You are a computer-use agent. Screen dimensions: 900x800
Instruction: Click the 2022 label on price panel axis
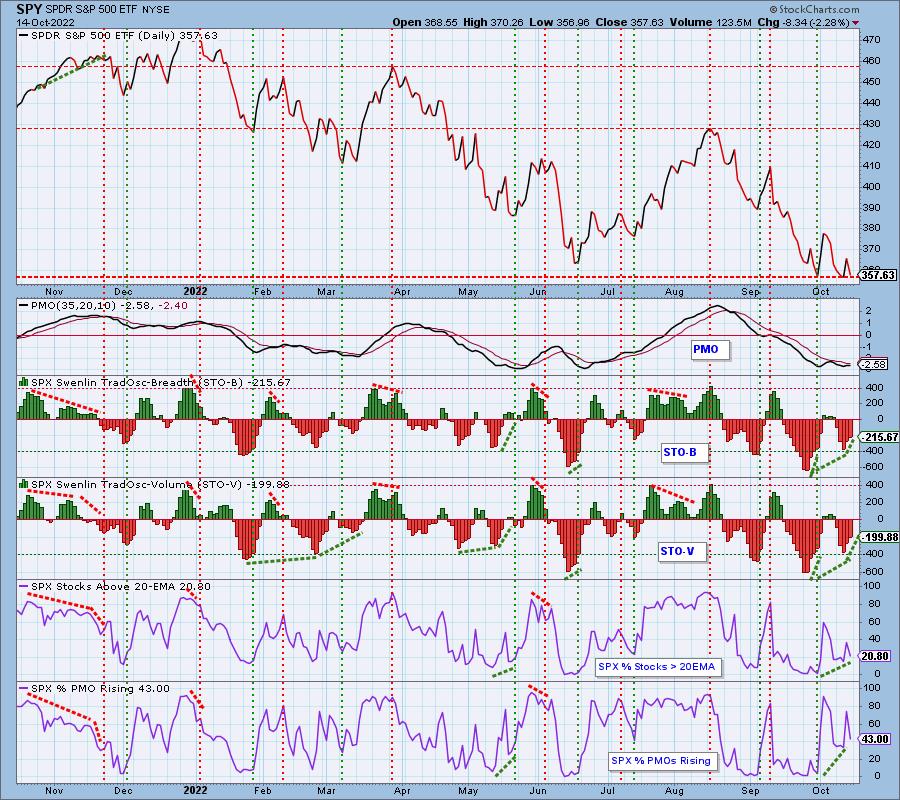(195, 292)
